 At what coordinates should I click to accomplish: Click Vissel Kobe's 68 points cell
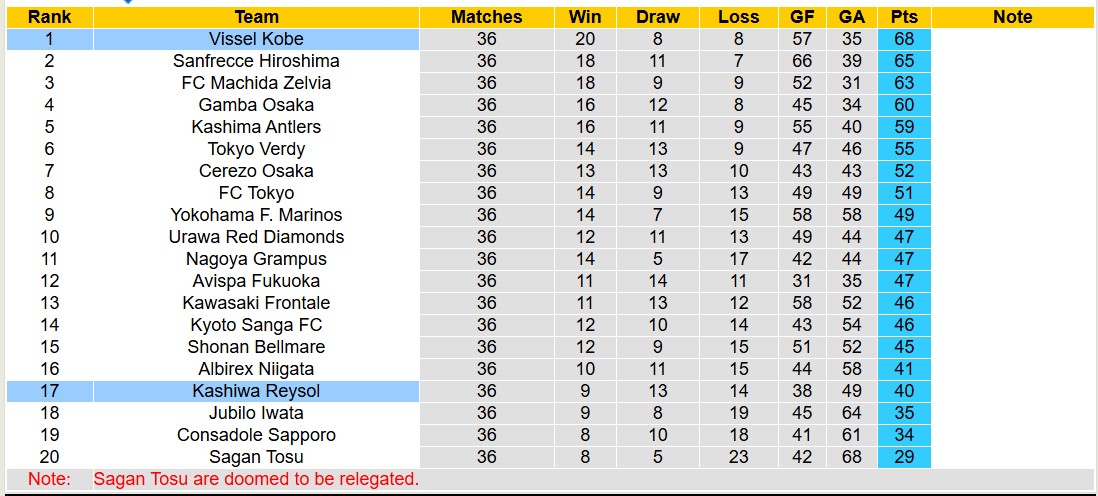[x=904, y=39]
